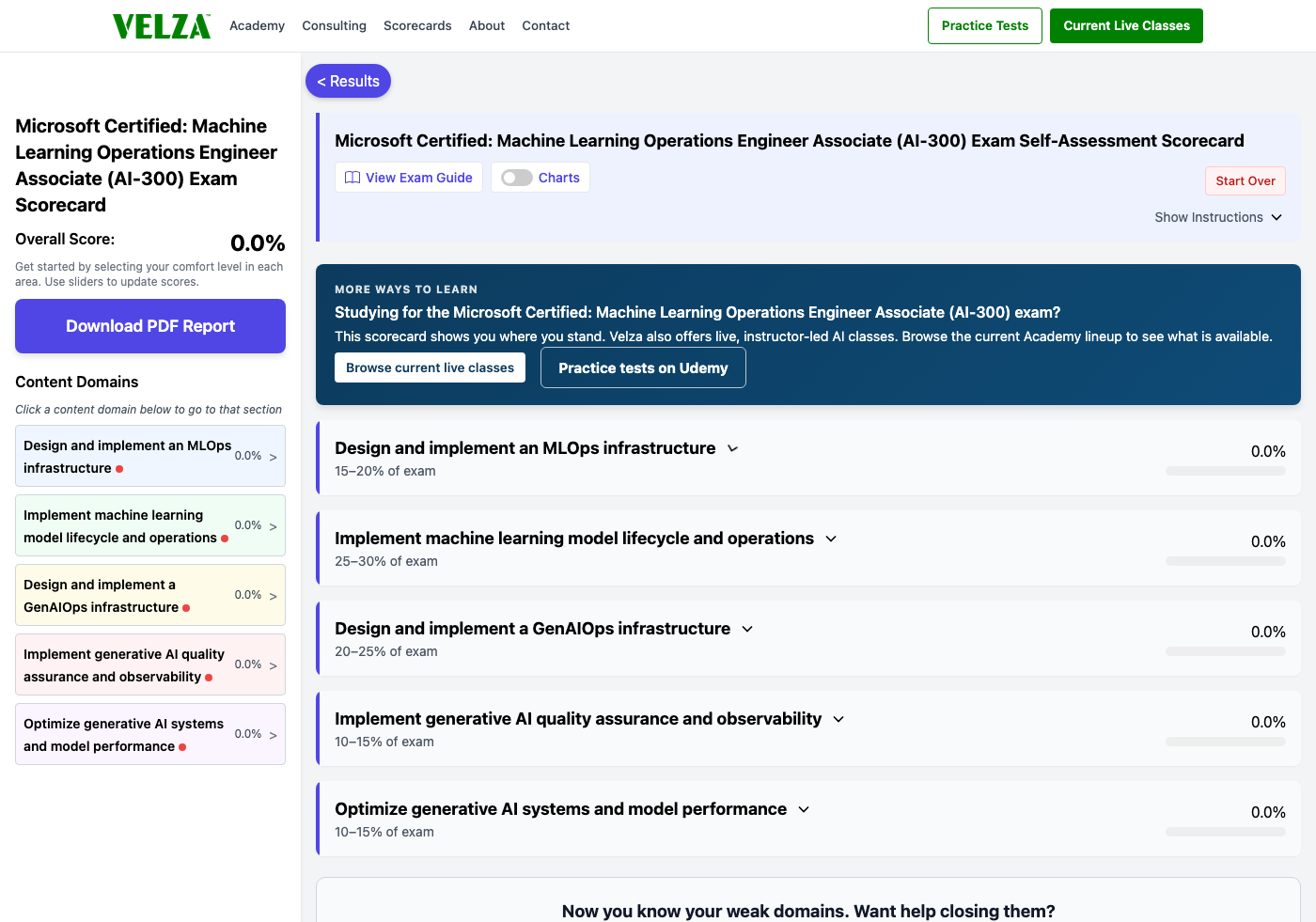Download the PDF Report
This screenshot has width=1316, height=922.
click(x=150, y=326)
